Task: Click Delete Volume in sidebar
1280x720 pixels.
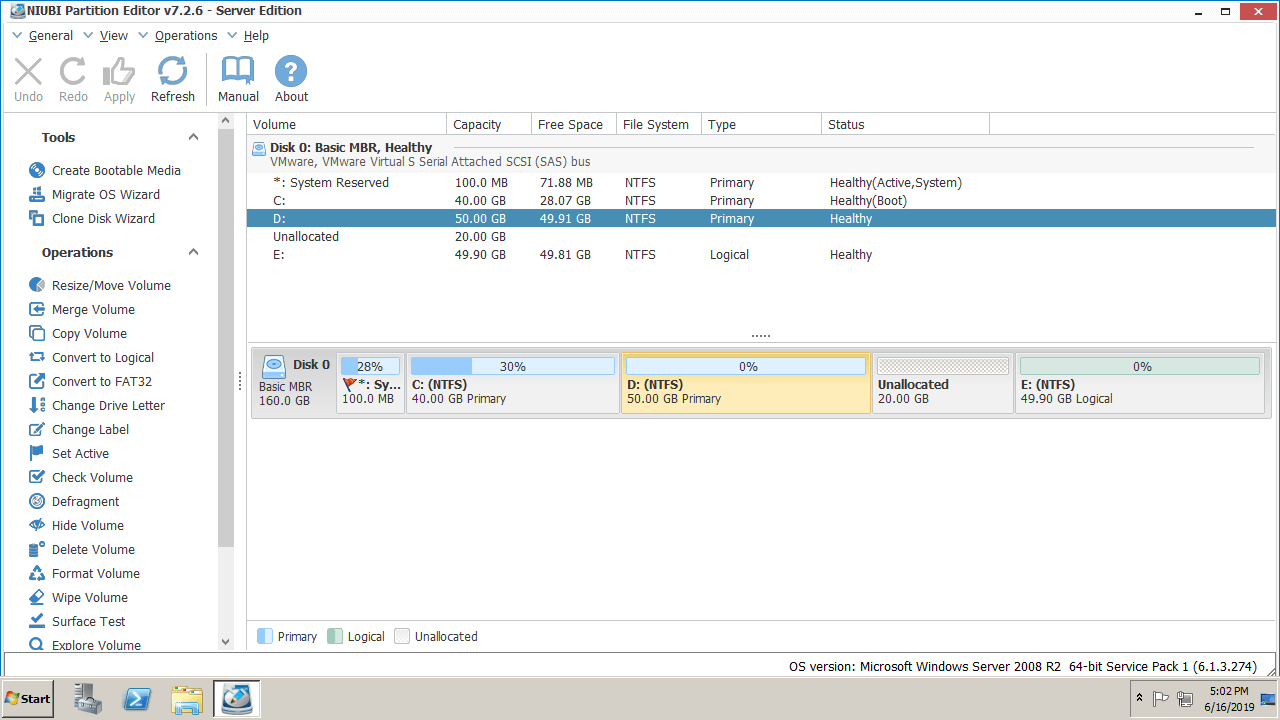Action: [92, 550]
